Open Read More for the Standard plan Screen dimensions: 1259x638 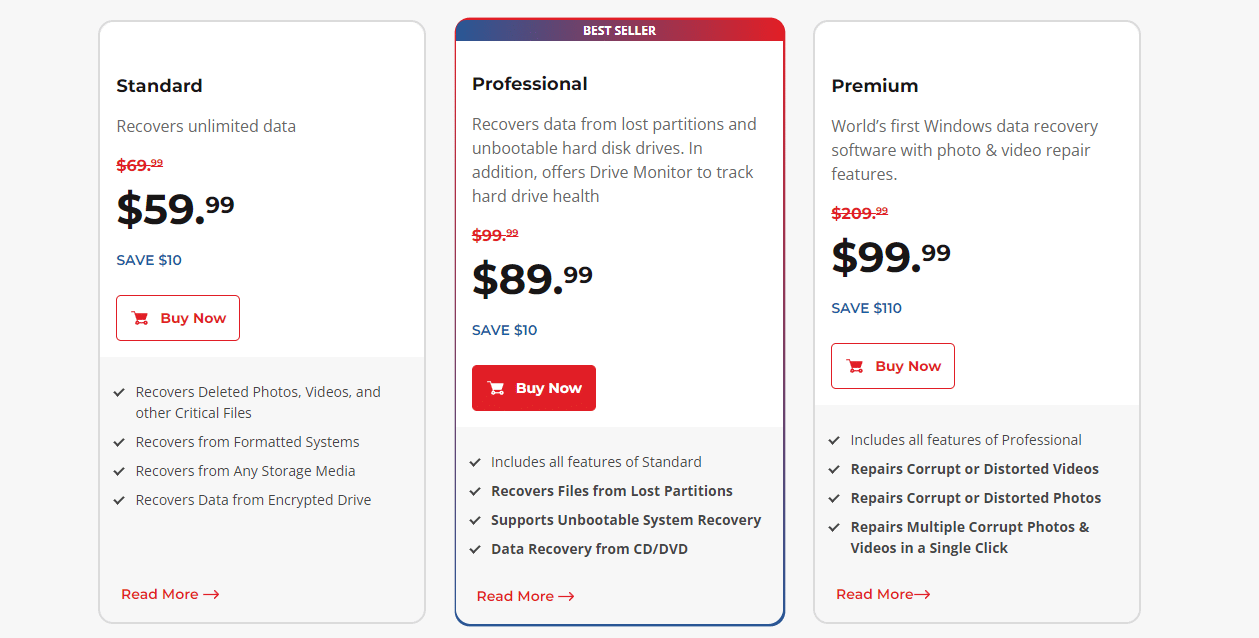tap(161, 593)
